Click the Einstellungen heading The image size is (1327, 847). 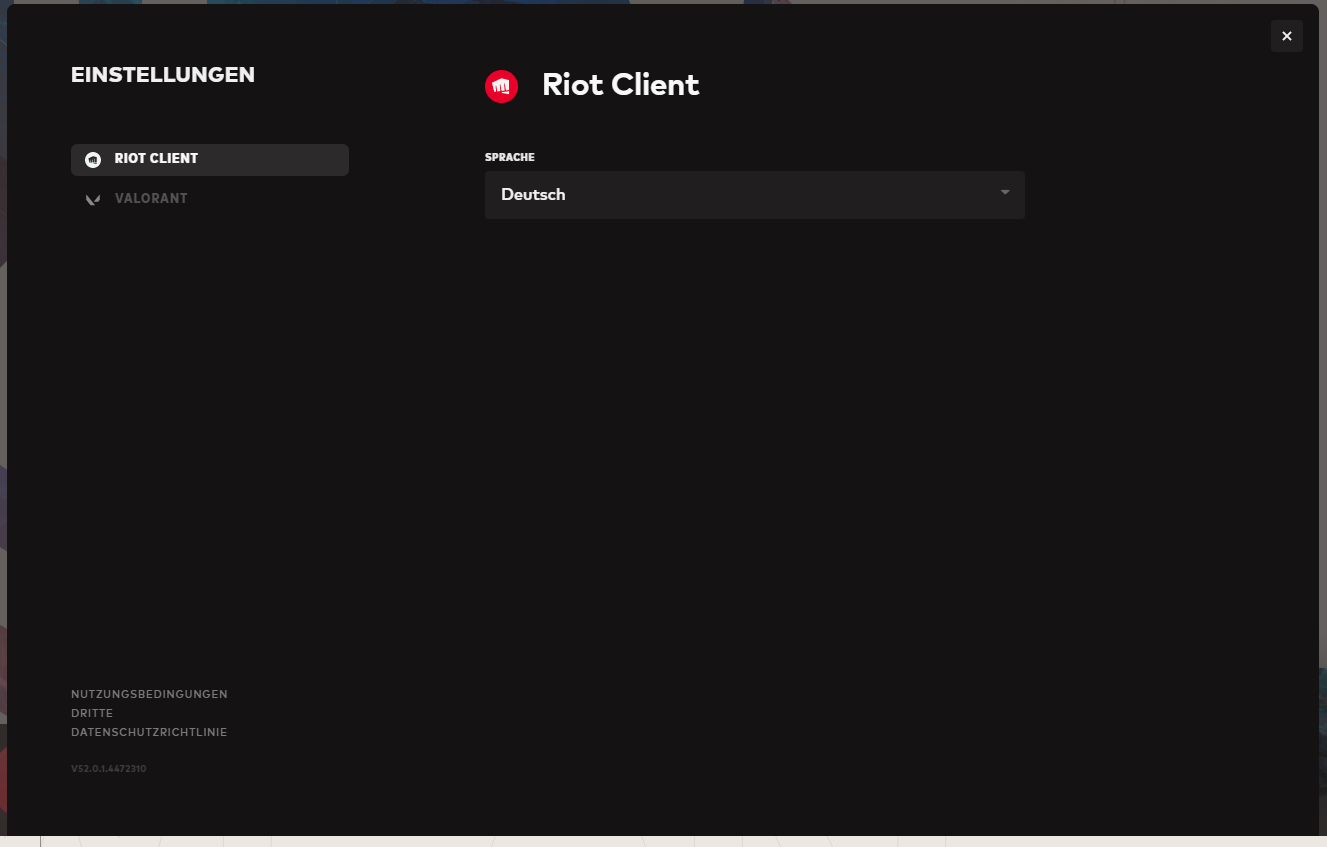(163, 75)
